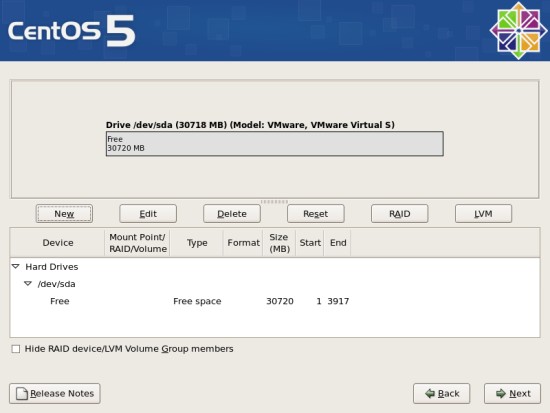The height and width of the screenshot is (413, 550).
Task: Click the Release Notes document icon
Action: click(22, 394)
